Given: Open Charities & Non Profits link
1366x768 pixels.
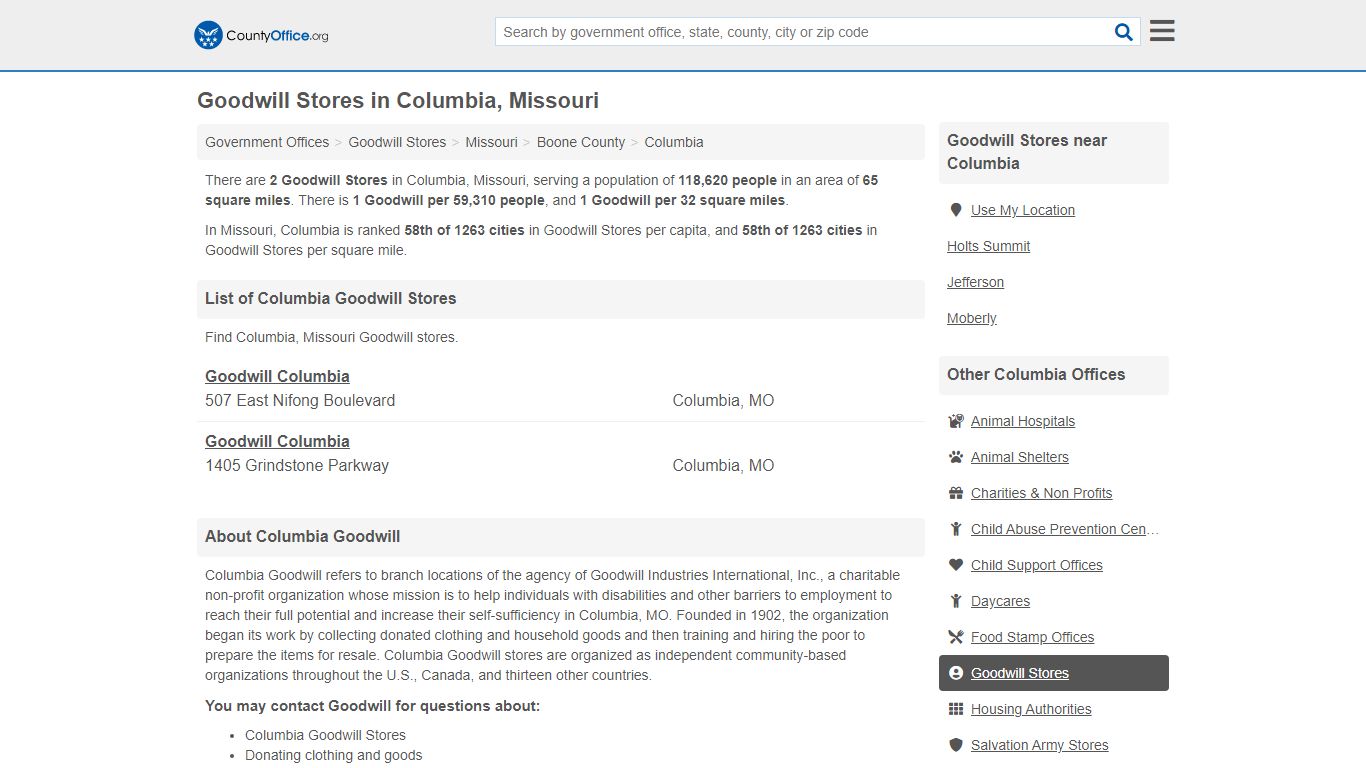Looking at the screenshot, I should [1041, 493].
